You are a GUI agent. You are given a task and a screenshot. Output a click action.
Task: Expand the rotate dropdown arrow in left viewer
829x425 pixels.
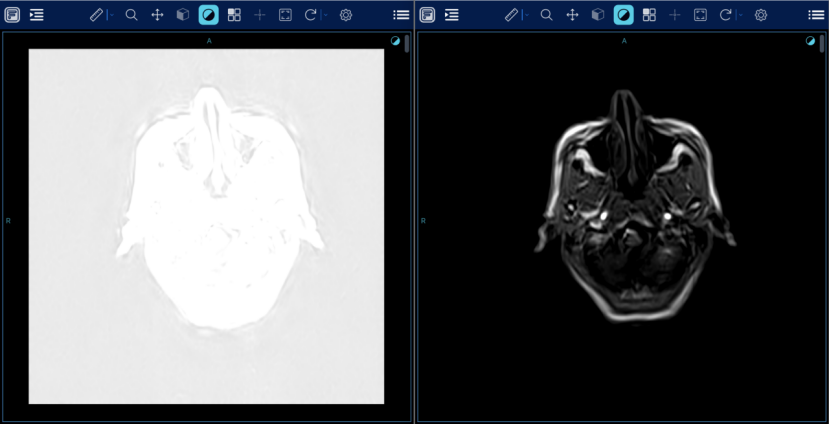[324, 15]
